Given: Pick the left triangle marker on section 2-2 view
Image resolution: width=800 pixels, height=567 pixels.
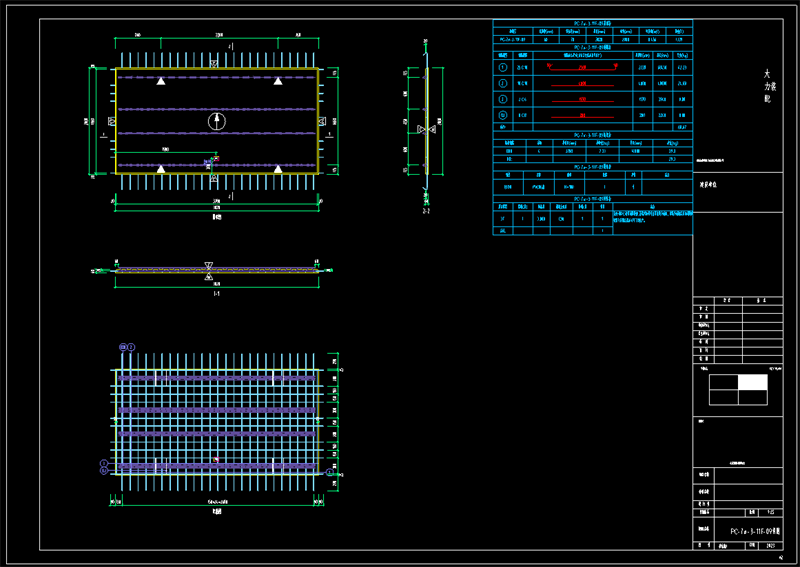Looking at the screenshot, I should (421, 129).
